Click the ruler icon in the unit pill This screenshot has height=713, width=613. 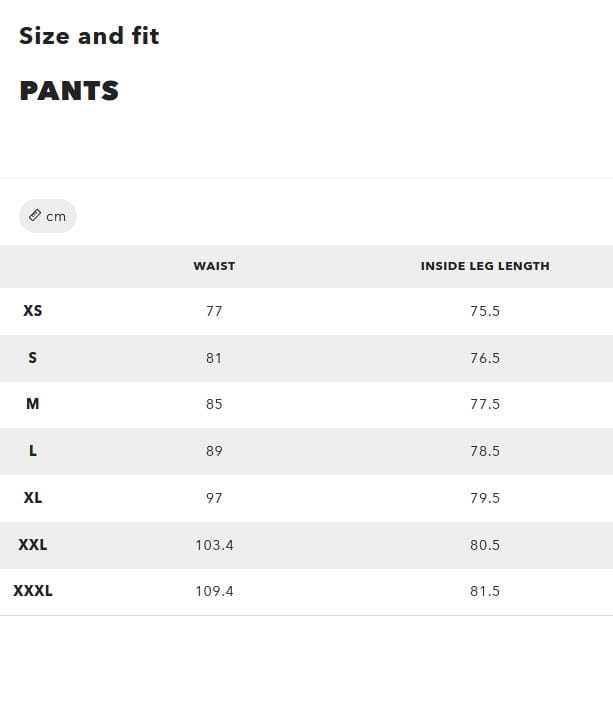click(x=35, y=216)
